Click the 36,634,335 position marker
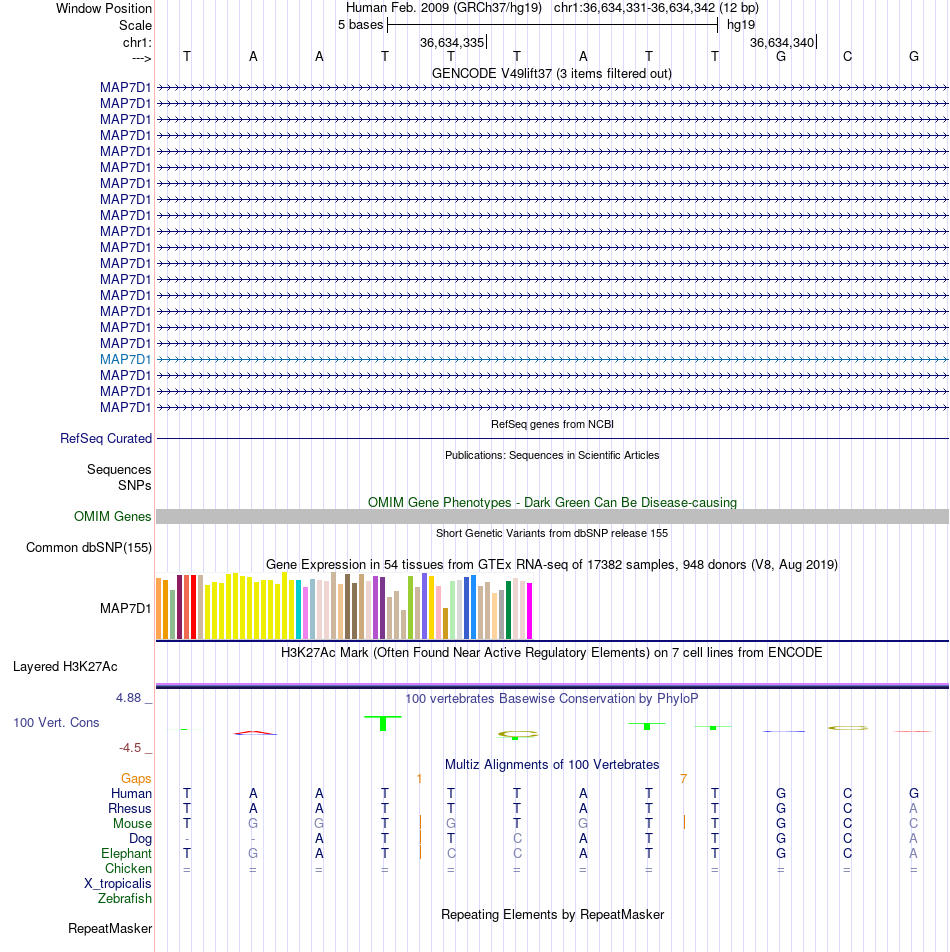The height and width of the screenshot is (952, 950). [x=452, y=42]
